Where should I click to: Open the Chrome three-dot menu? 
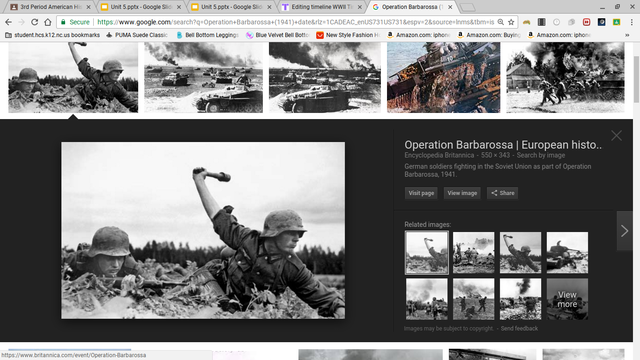tap(632, 22)
